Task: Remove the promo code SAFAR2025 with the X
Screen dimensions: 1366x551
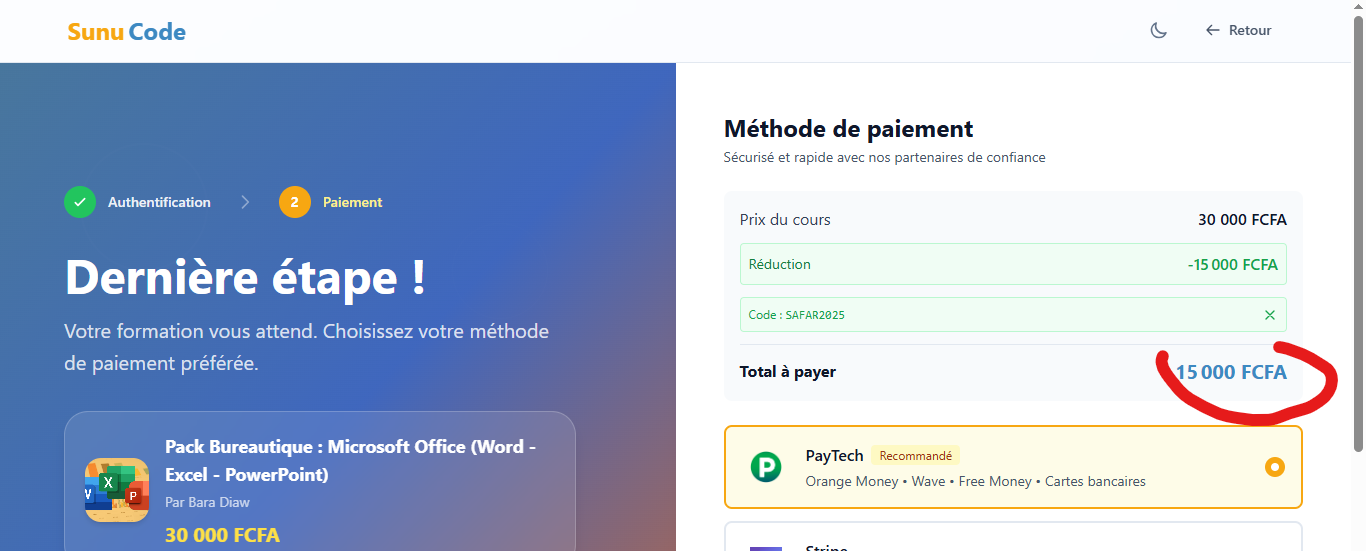Action: [x=1270, y=315]
